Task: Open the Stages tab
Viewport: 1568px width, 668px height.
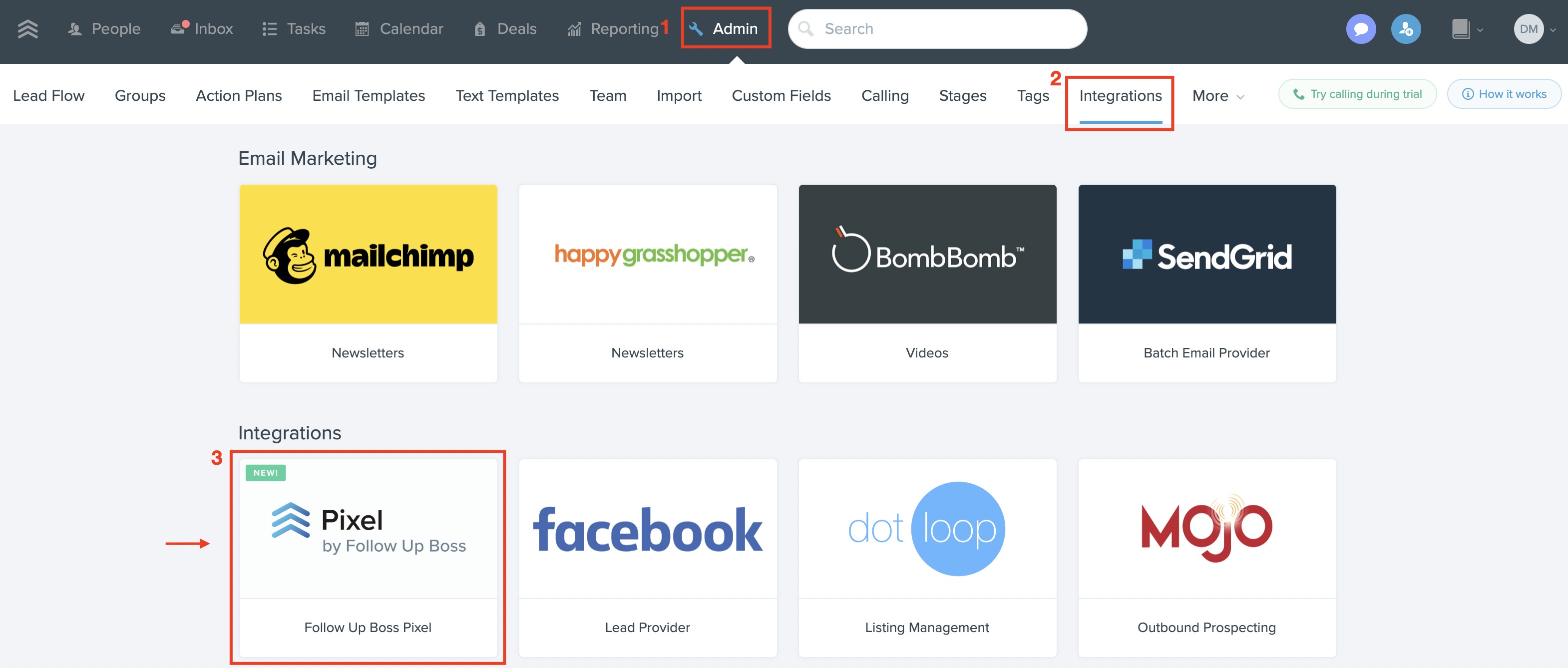Action: click(962, 95)
